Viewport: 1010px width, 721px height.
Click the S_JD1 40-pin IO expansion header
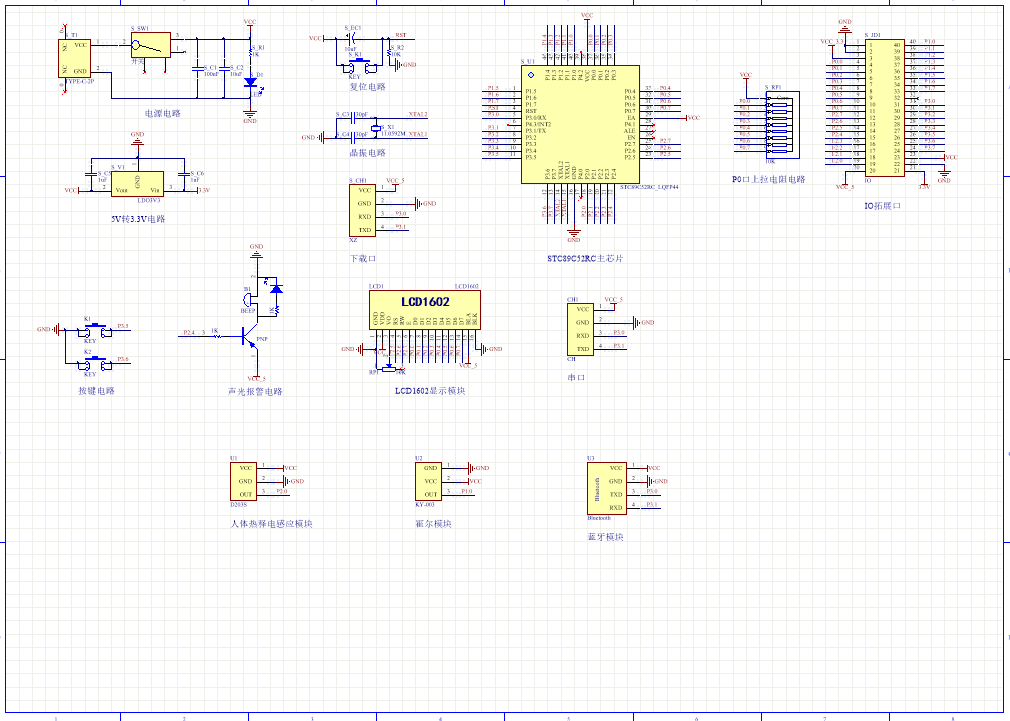[x=884, y=108]
